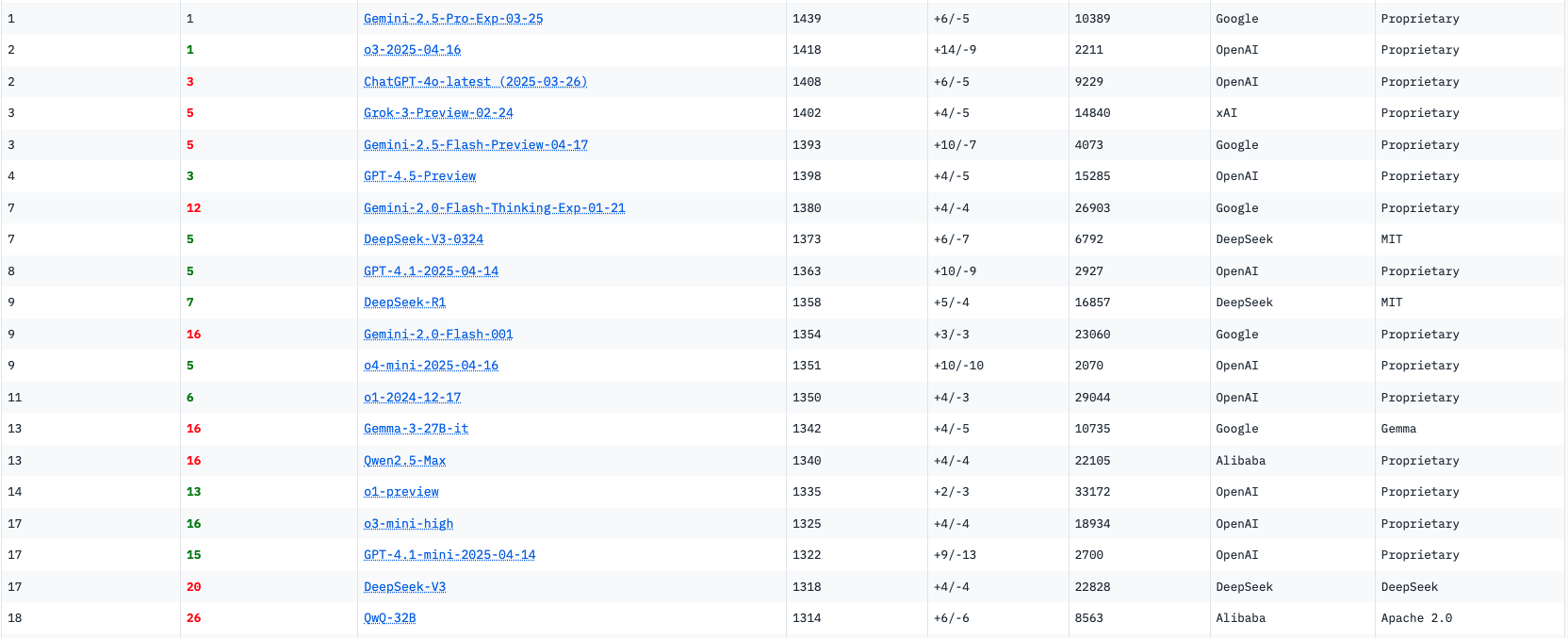Select confidence interval +9/-13
Viewport: 1568px width, 638px height.
[x=955, y=555]
